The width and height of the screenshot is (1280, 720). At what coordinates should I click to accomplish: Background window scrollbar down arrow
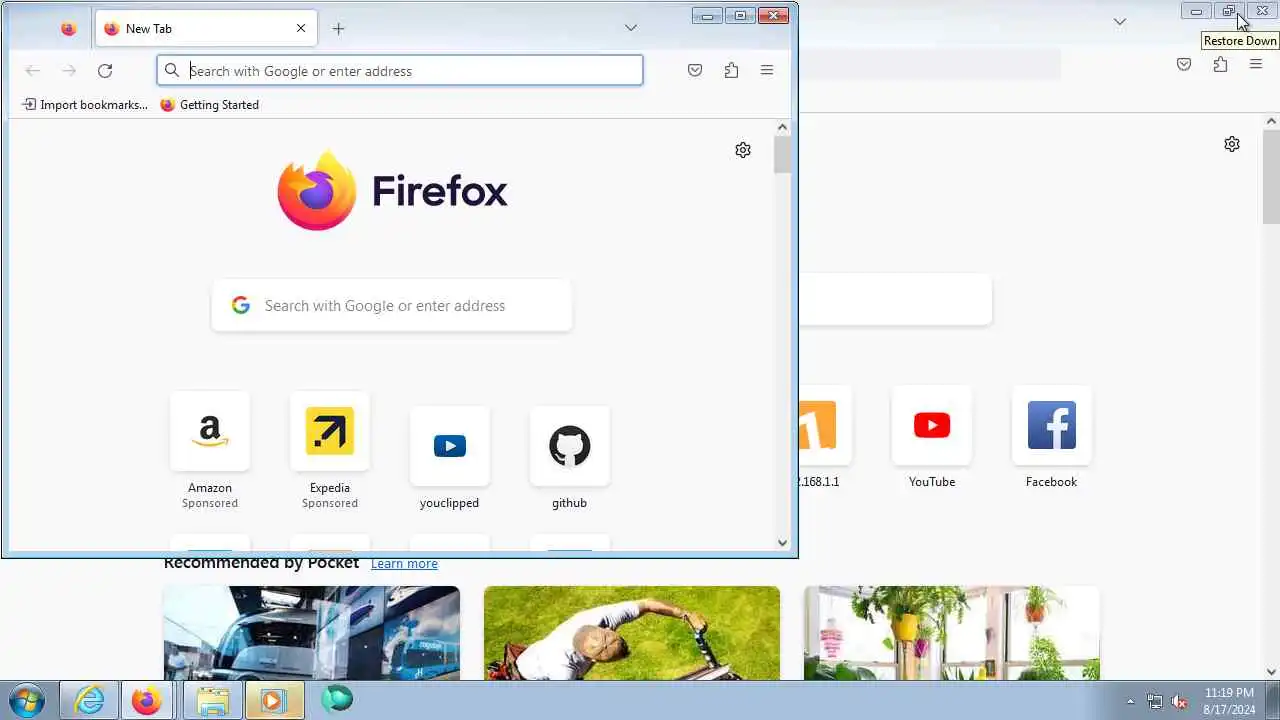click(x=1272, y=672)
